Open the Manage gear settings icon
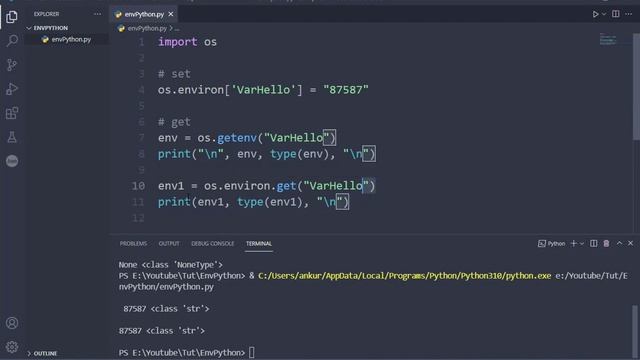 tap(12, 347)
